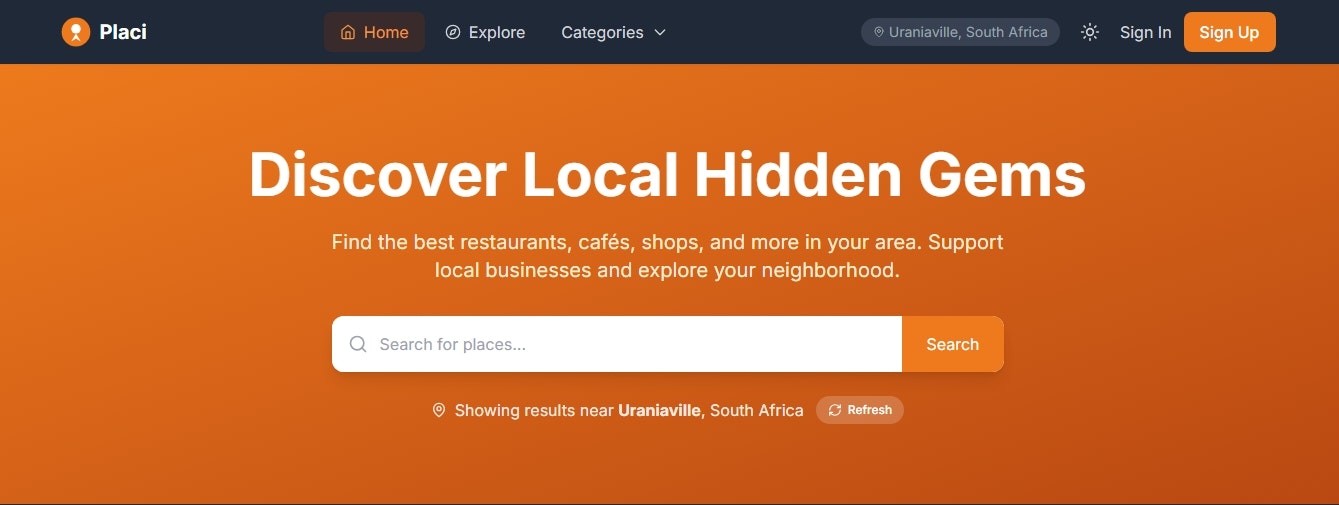1339x505 pixels.
Task: Open the Categories menu
Action: (613, 32)
